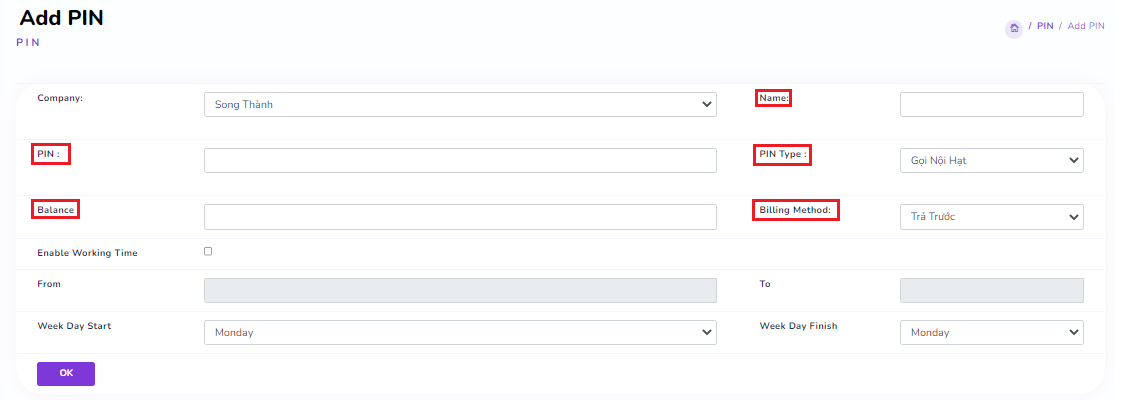
Task: Click into the PIN input box
Action: point(460,160)
